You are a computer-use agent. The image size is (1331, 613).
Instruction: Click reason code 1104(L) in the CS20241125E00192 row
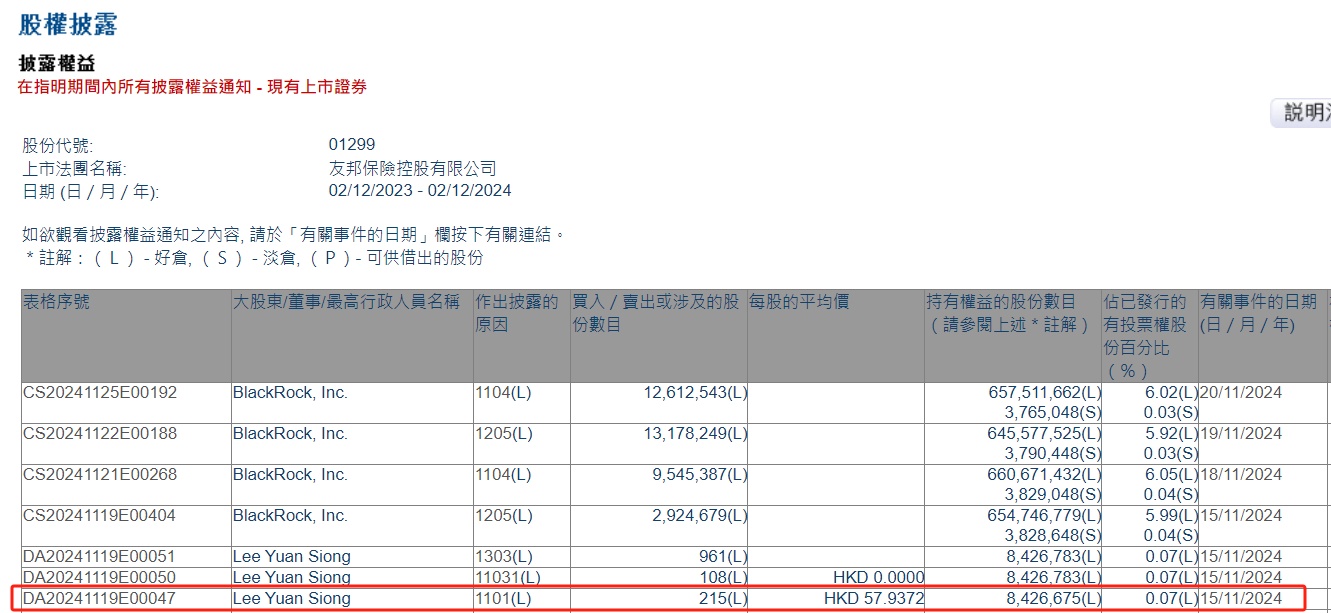click(503, 393)
